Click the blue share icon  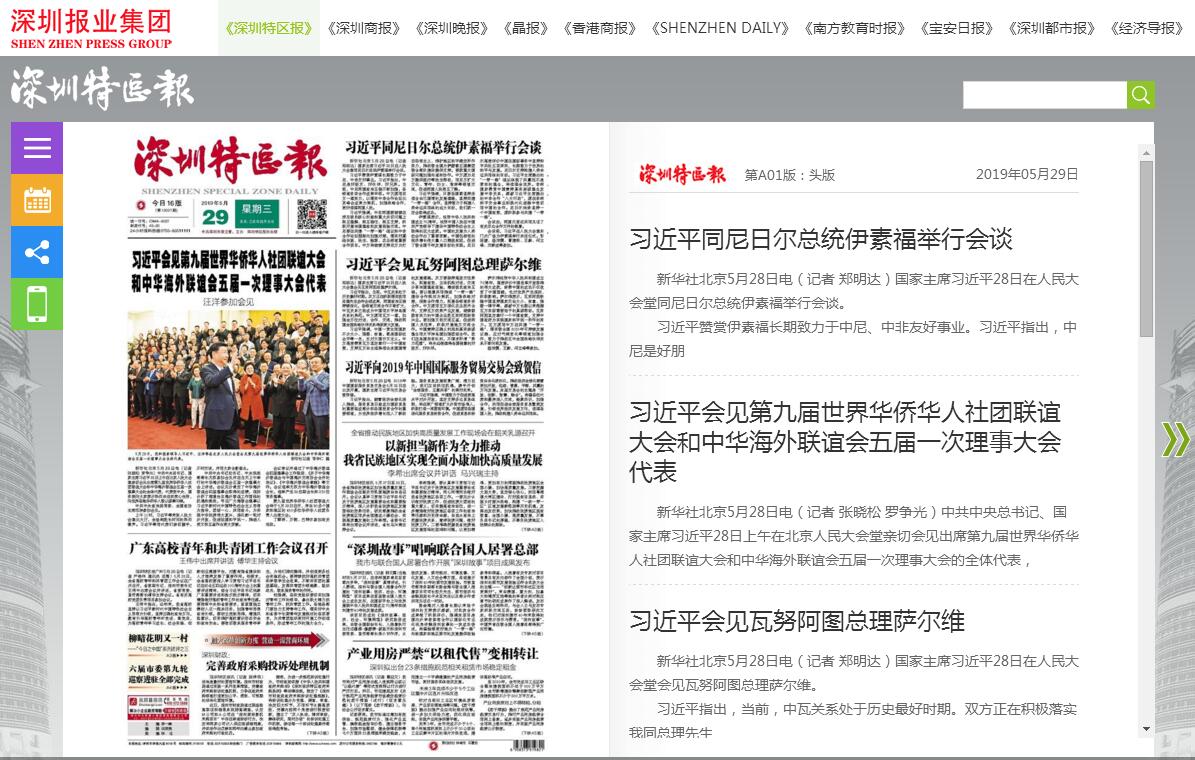tap(37, 252)
